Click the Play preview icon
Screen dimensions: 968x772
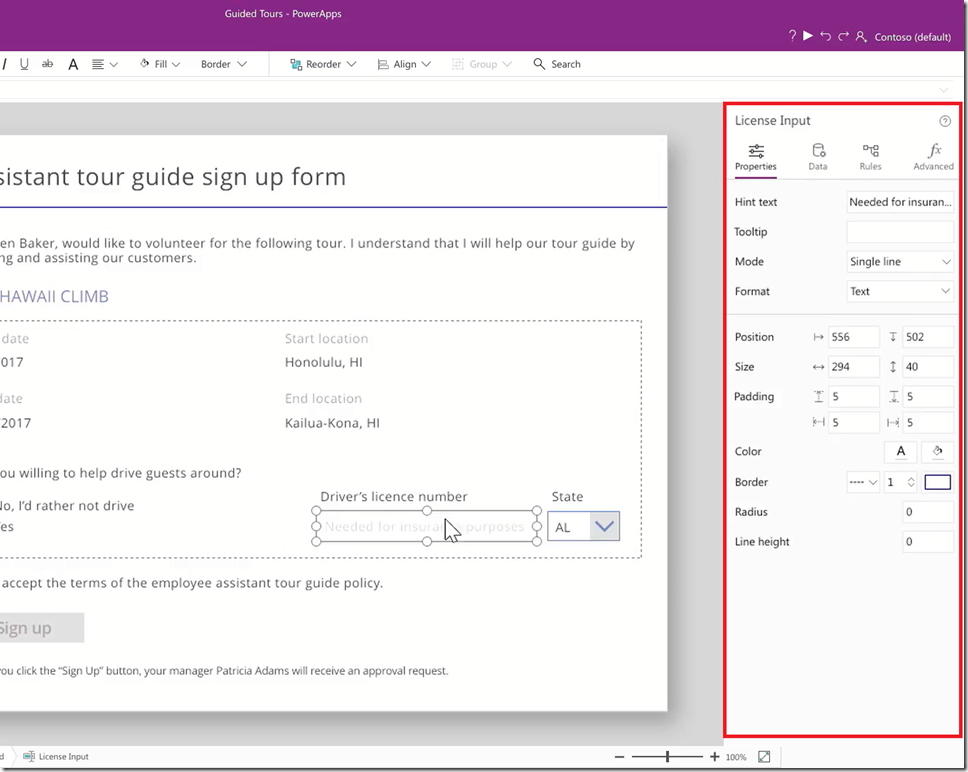(x=808, y=36)
